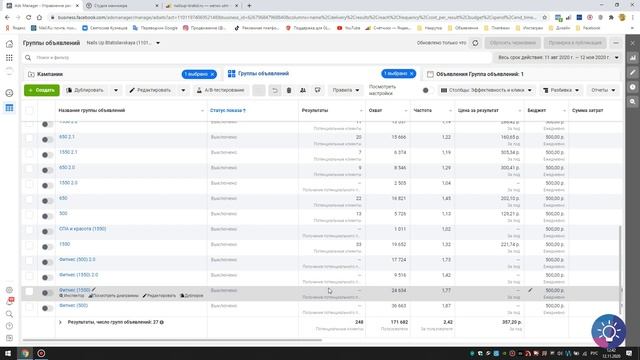Click the Chrome icon in taskbar

(x=25, y=353)
